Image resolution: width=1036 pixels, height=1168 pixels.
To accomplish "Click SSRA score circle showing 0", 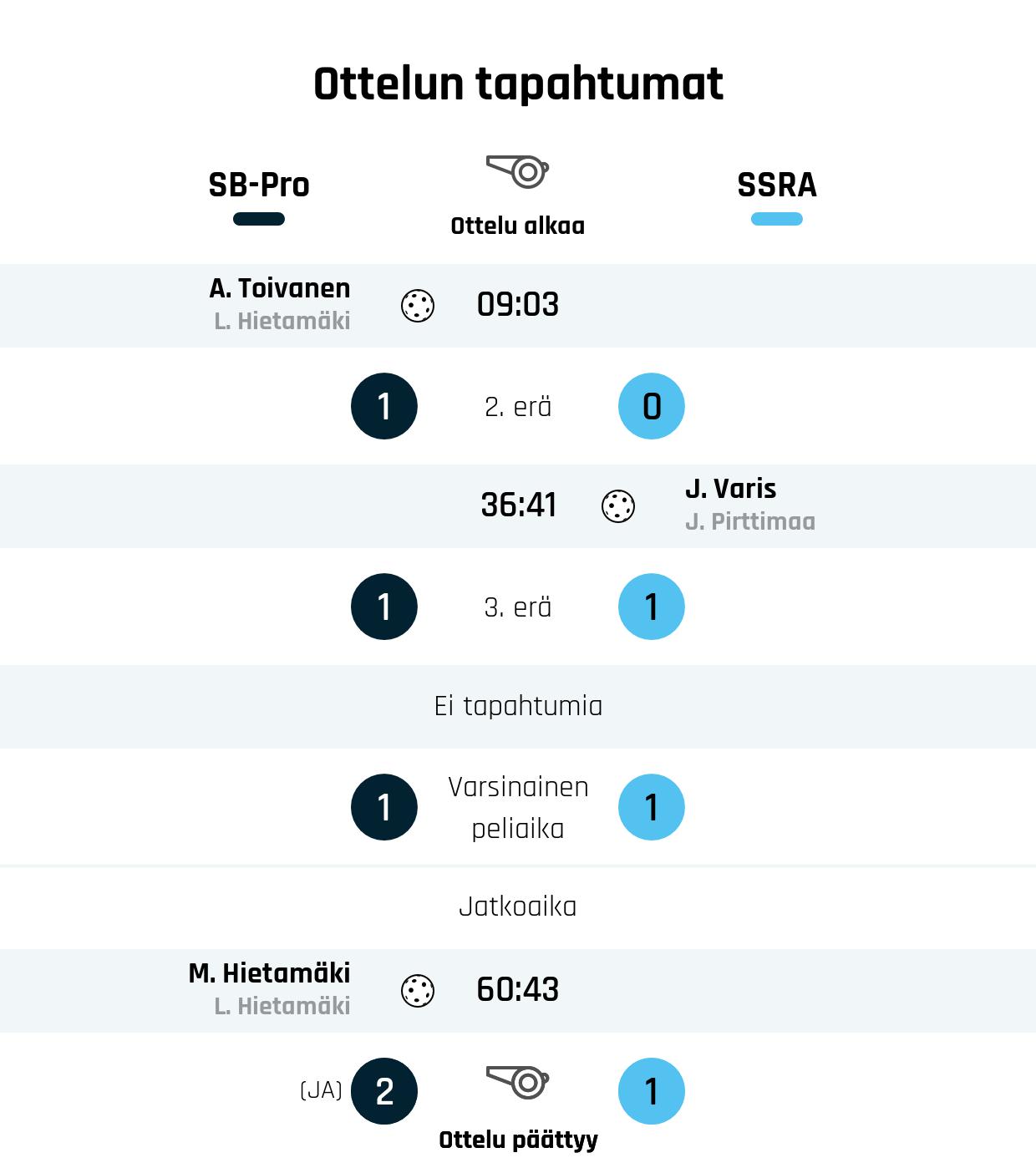I will tap(652, 406).
